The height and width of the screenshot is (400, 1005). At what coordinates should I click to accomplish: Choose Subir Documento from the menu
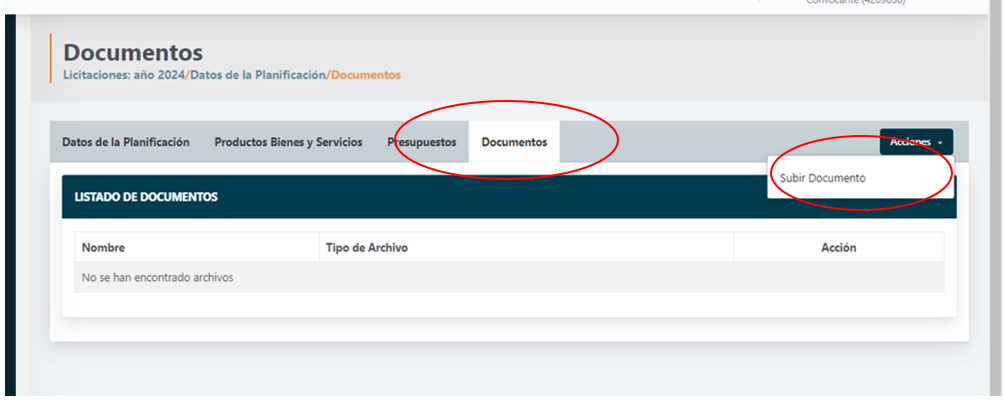pos(822,178)
